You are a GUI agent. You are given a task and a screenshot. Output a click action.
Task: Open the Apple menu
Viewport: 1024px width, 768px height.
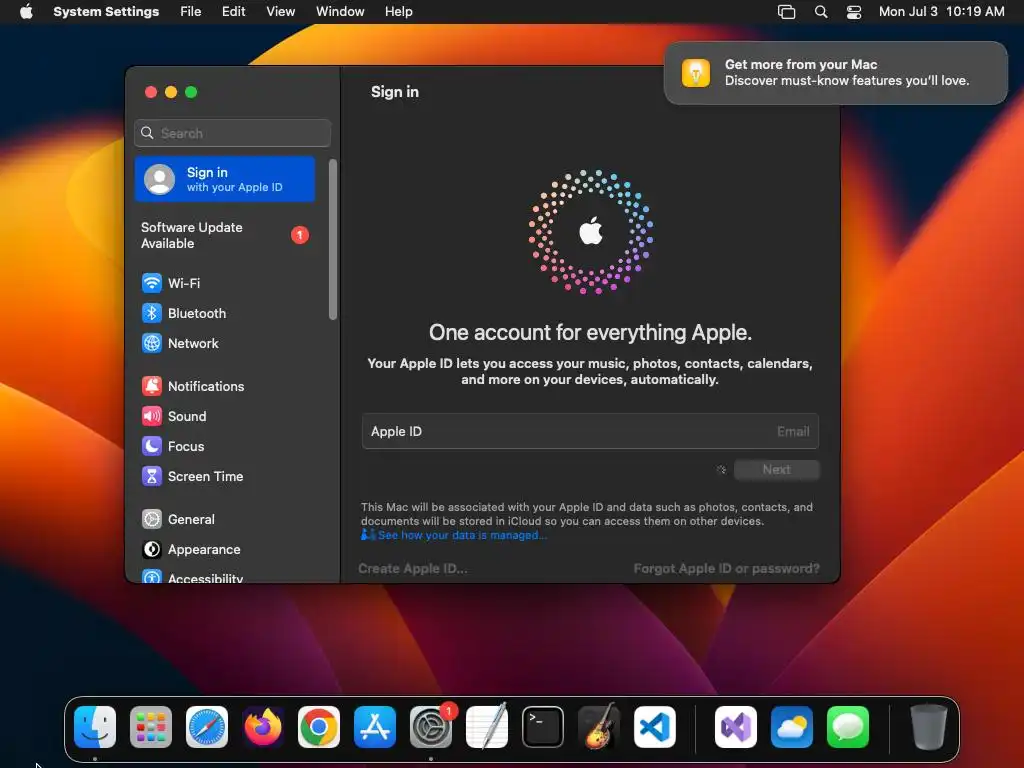(26, 12)
